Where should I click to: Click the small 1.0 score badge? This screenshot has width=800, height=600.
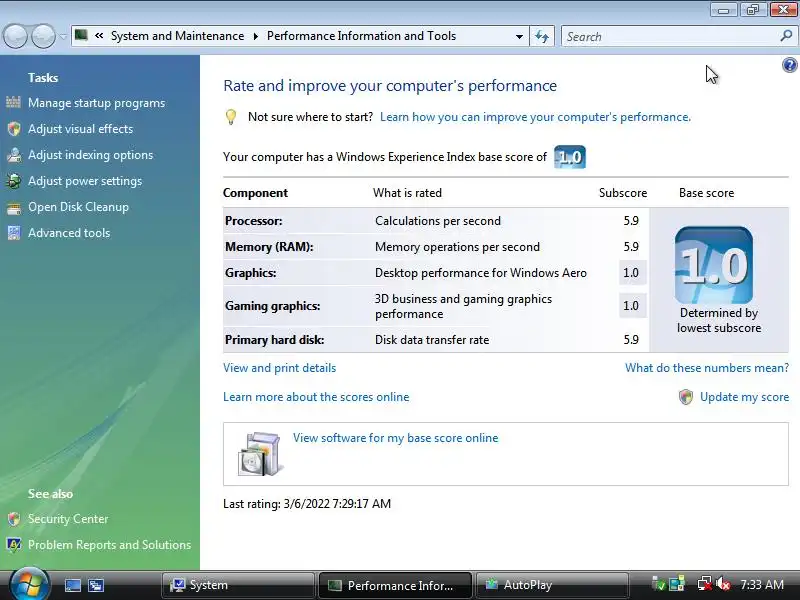click(x=570, y=157)
